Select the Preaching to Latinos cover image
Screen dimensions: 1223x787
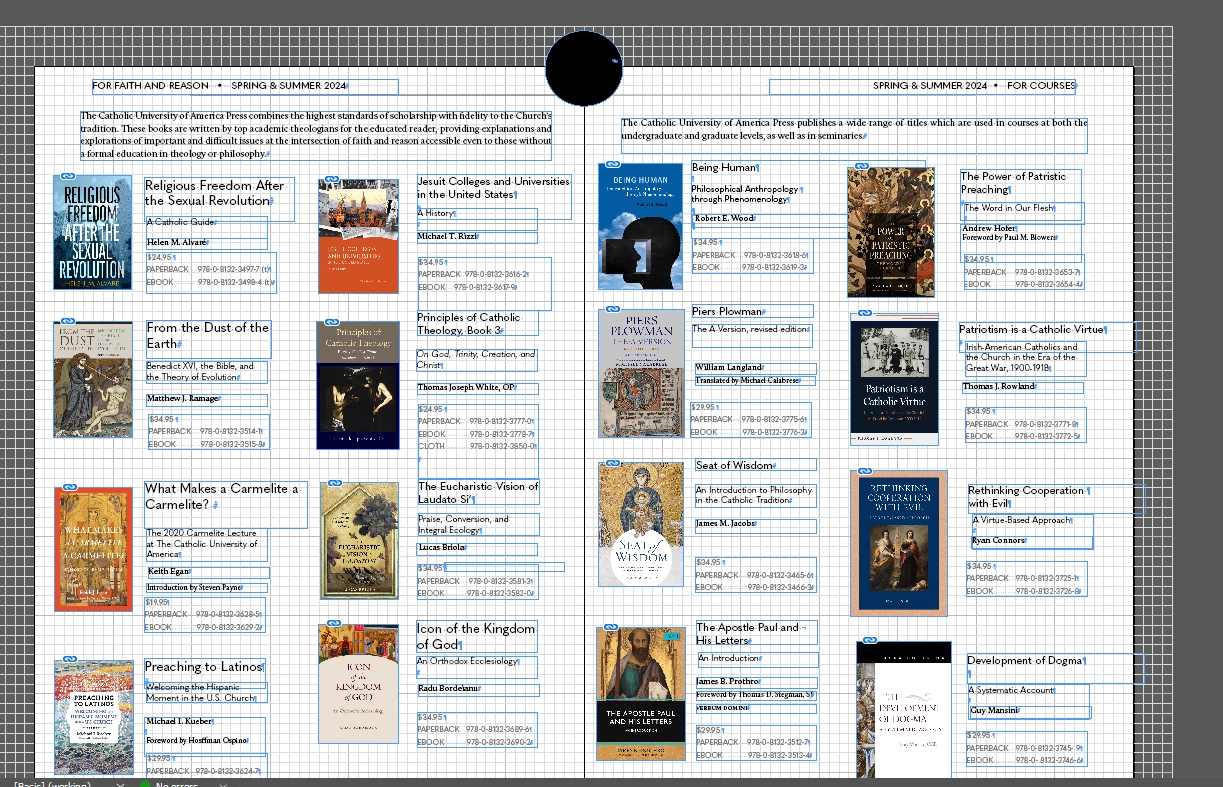click(94, 717)
